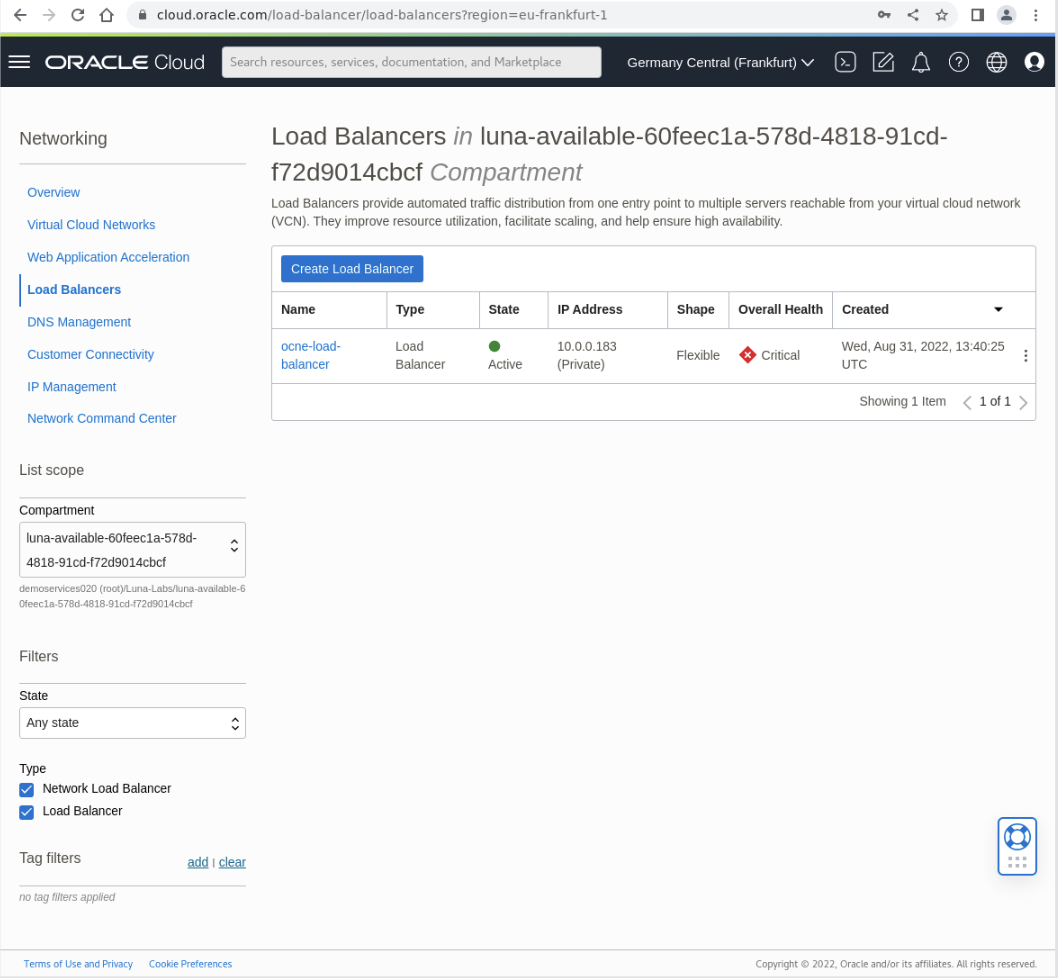The image size is (1058, 978).
Task: Open Overview in Networking menu
Action: click(x=53, y=192)
